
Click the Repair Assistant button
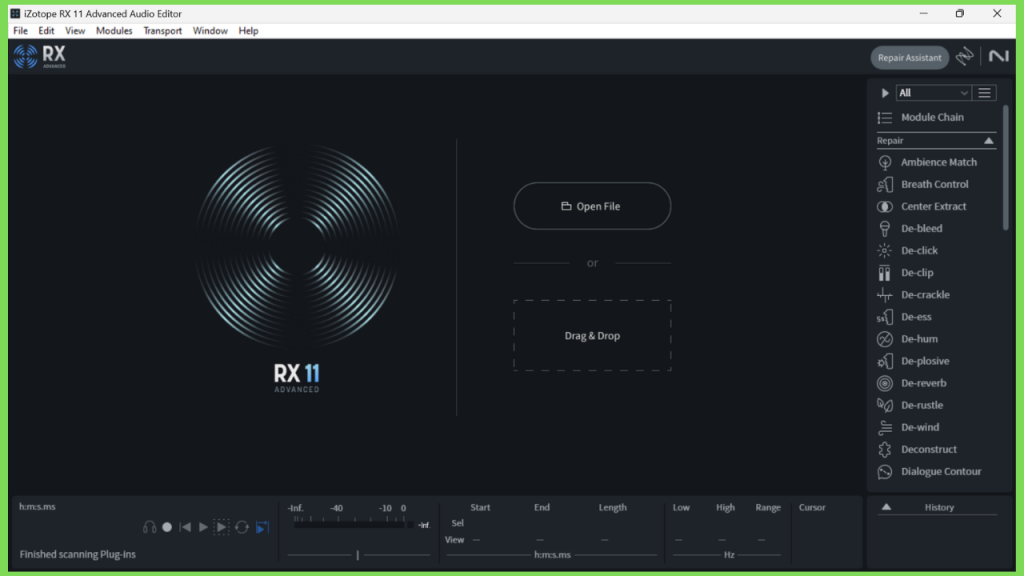click(x=910, y=57)
